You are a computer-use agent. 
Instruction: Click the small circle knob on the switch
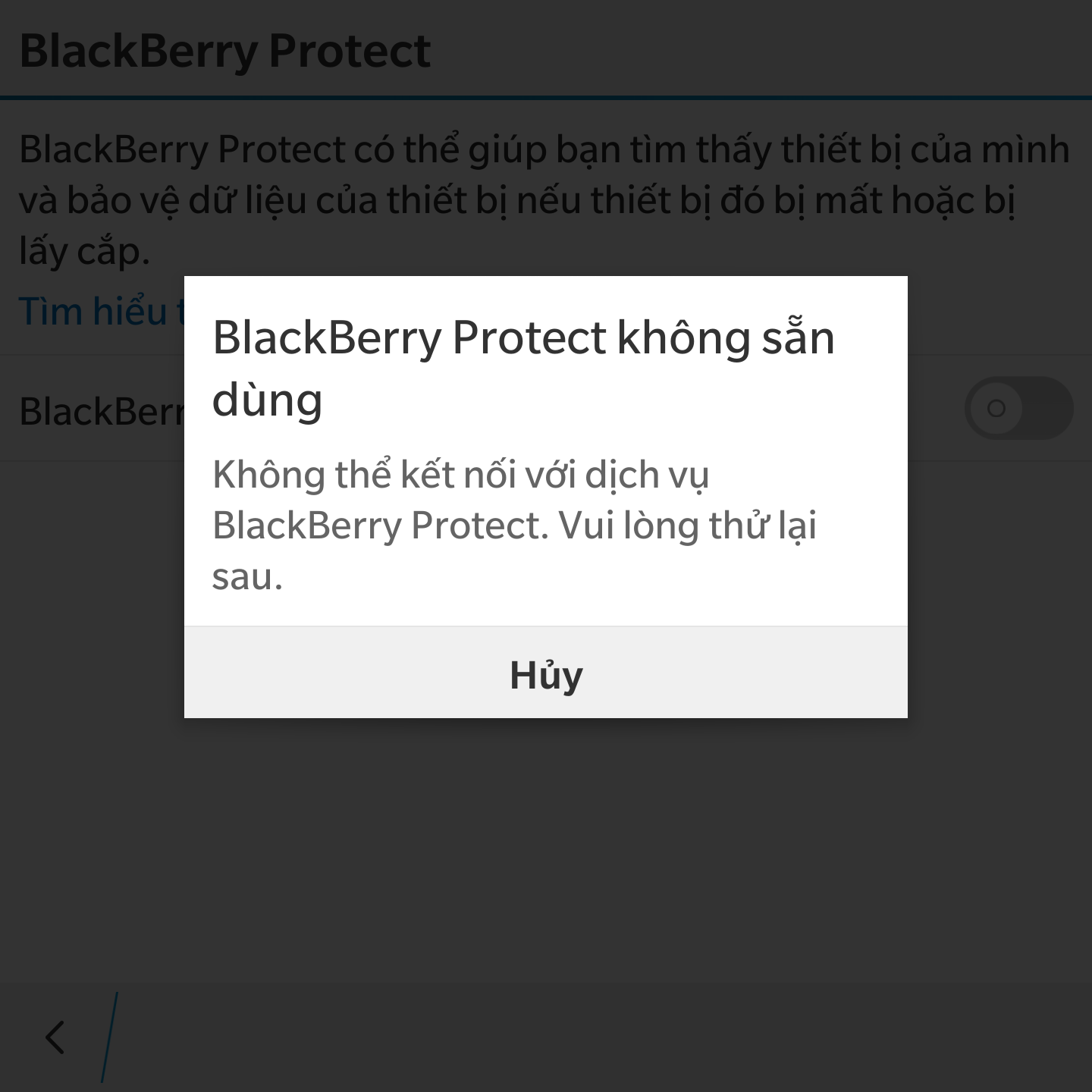[x=996, y=409]
